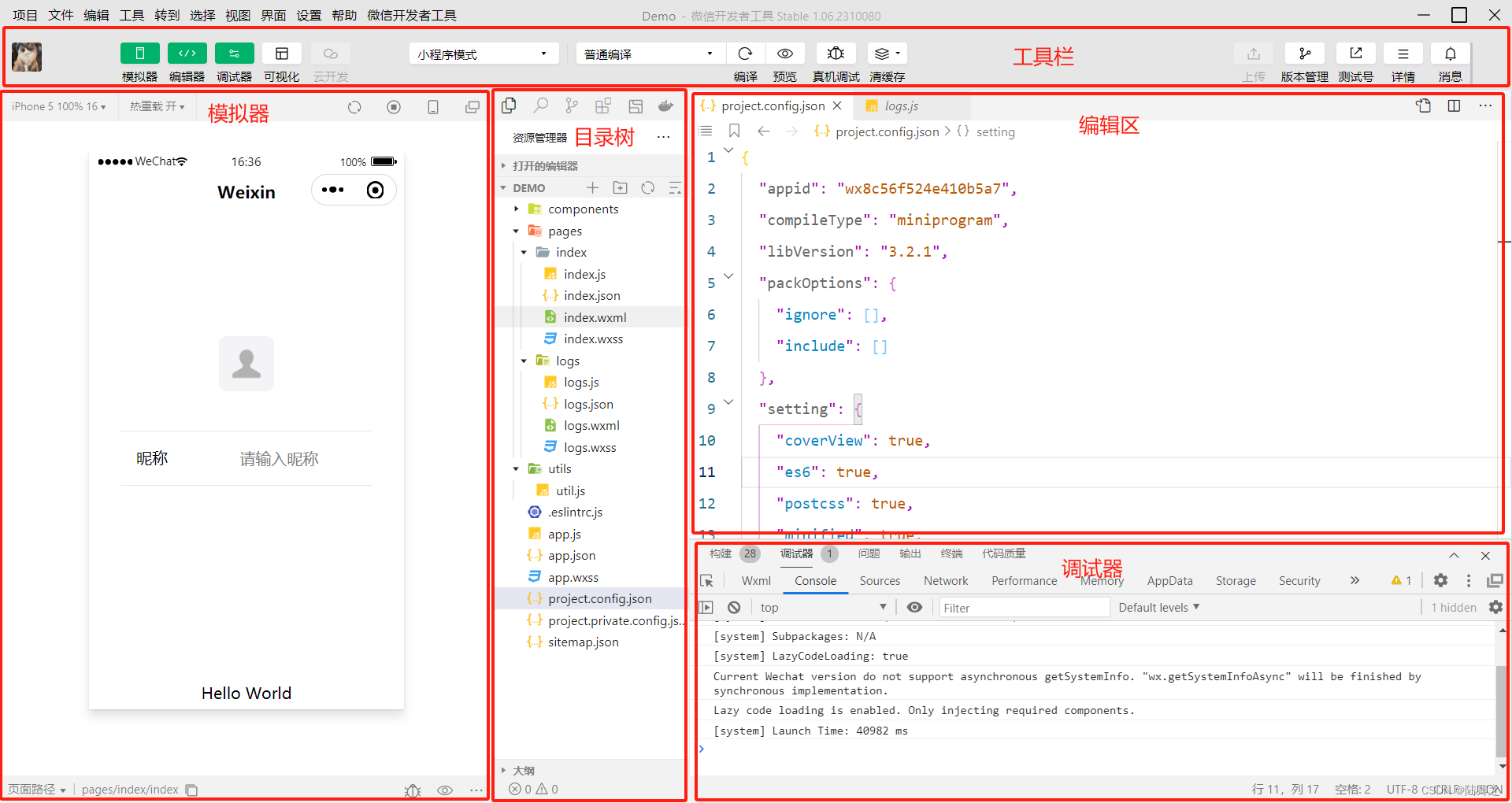
Task: Open devtools settings gear icon
Action: (x=1440, y=580)
